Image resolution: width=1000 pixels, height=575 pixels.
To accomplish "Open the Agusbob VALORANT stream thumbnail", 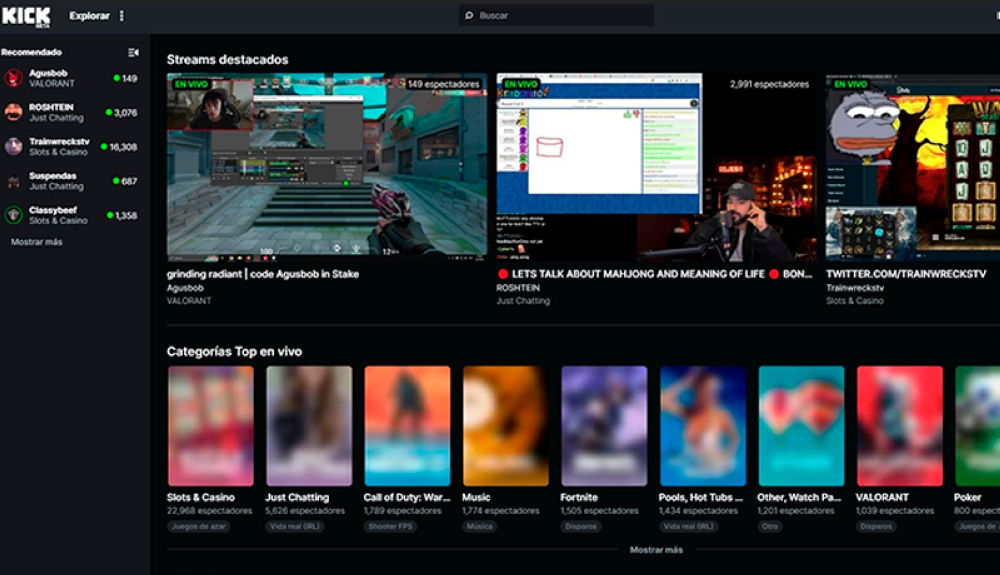I will click(327, 165).
